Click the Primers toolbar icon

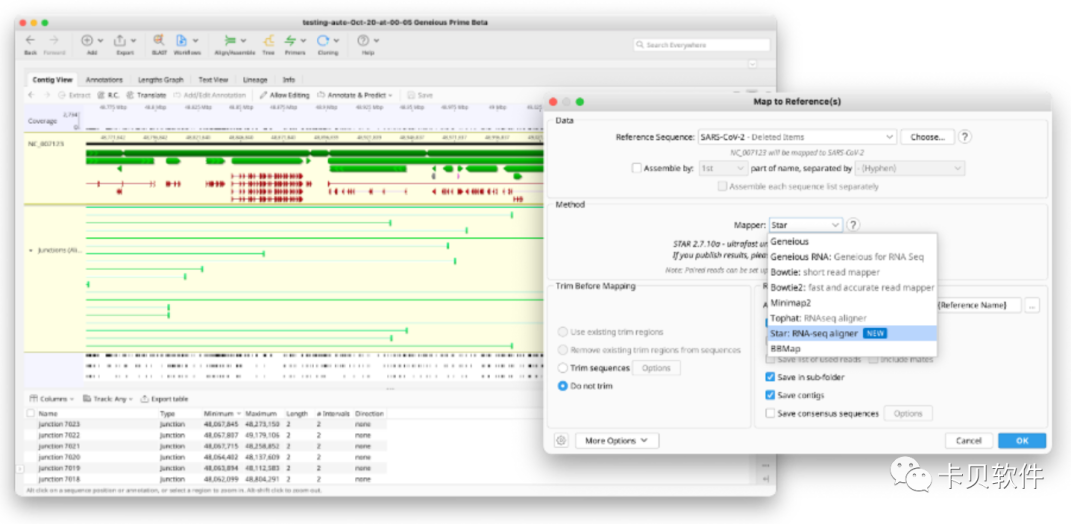[x=291, y=41]
